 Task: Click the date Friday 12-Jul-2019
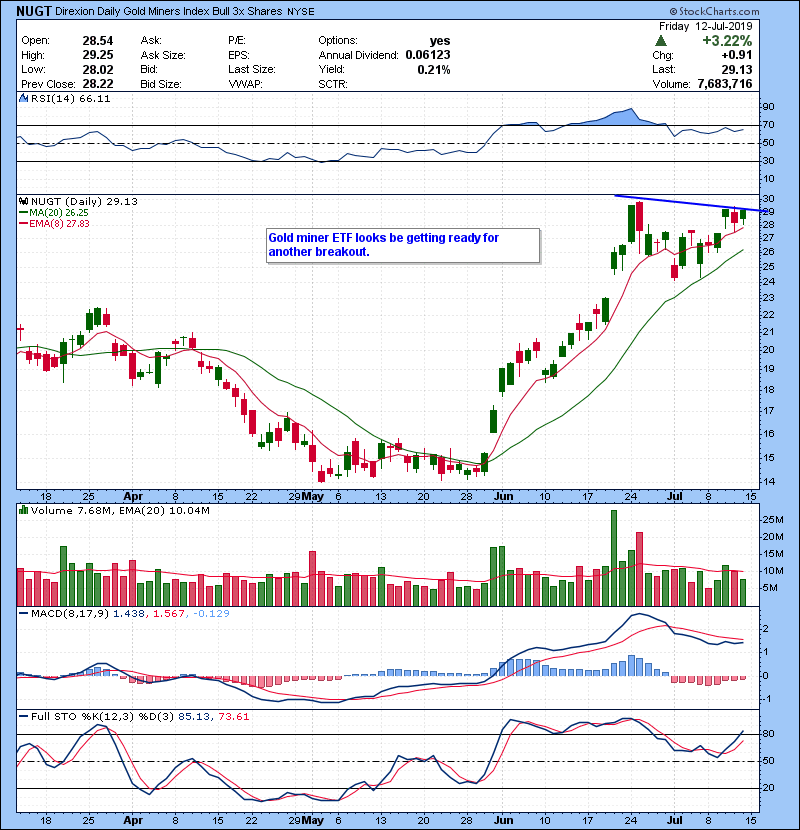pyautogui.click(x=705, y=26)
